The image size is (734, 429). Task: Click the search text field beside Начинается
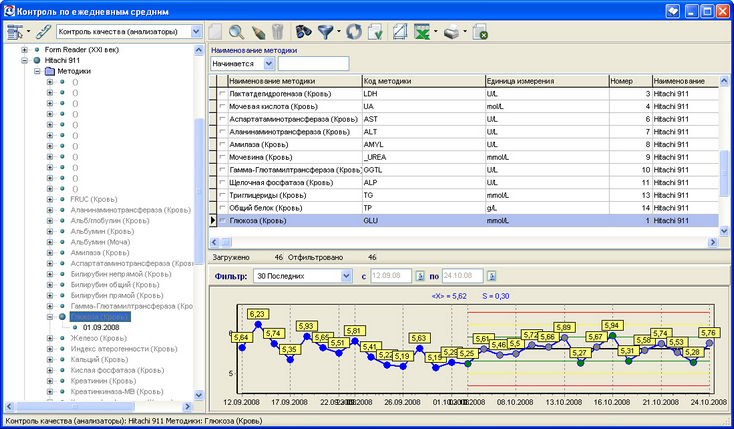pyautogui.click(x=312, y=63)
